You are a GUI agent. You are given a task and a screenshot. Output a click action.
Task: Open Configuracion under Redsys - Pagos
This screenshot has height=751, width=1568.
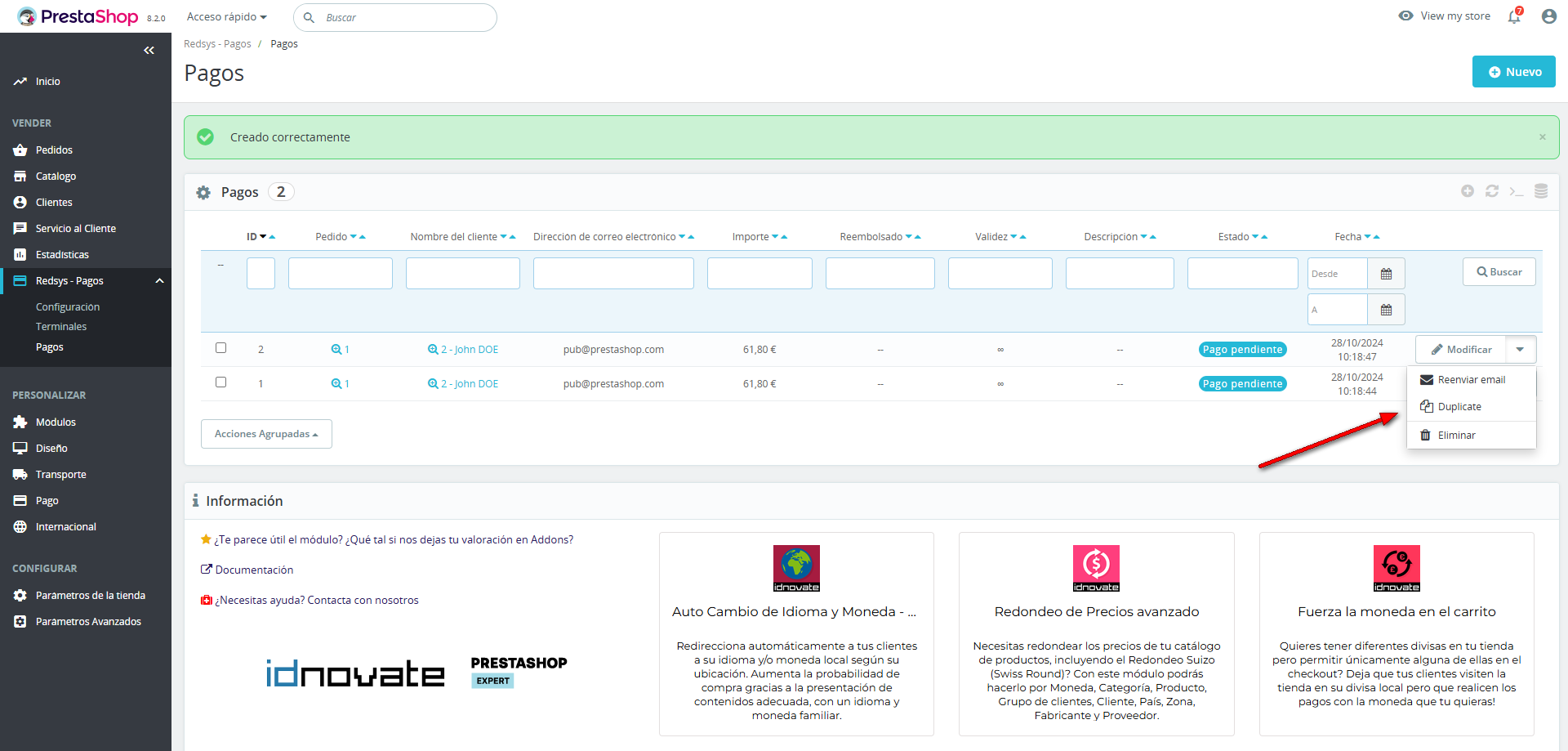tap(68, 307)
